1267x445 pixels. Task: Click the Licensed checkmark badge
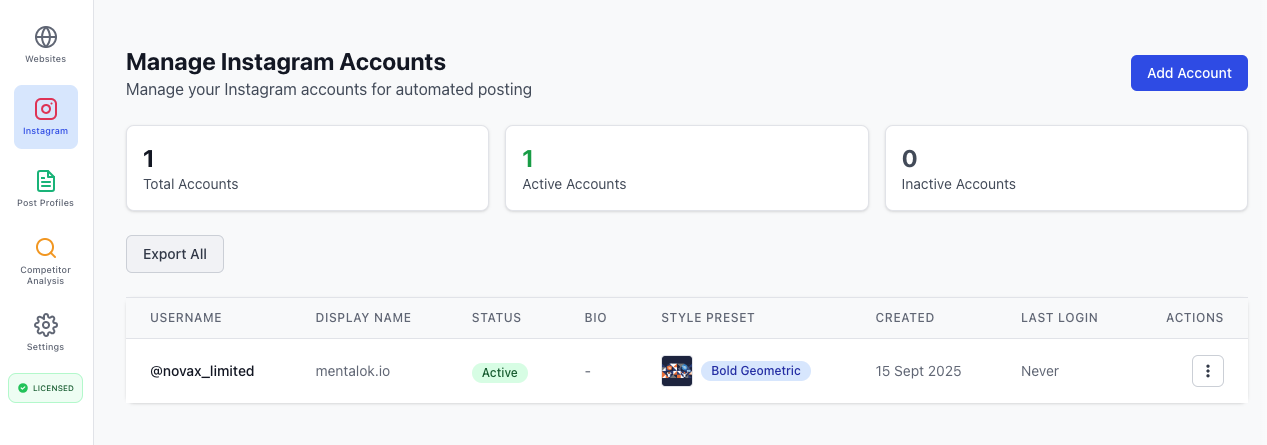point(46,388)
